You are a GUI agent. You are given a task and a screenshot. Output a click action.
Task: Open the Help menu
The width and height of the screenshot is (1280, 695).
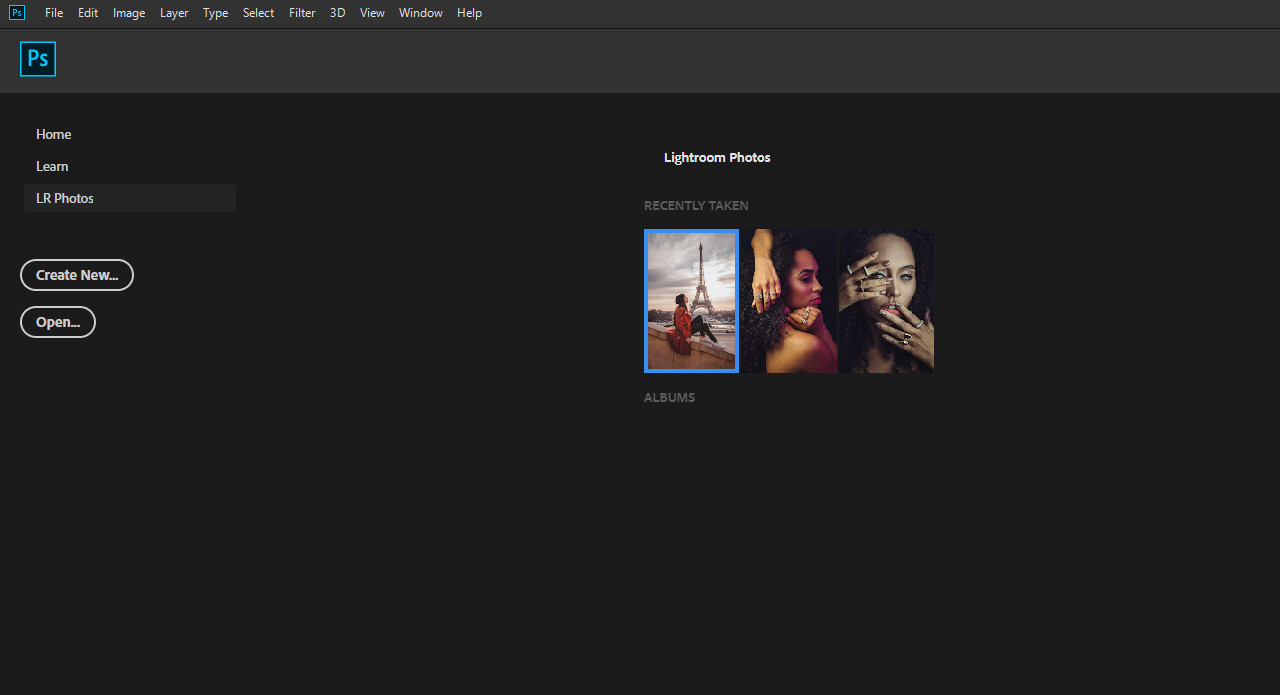pos(469,13)
